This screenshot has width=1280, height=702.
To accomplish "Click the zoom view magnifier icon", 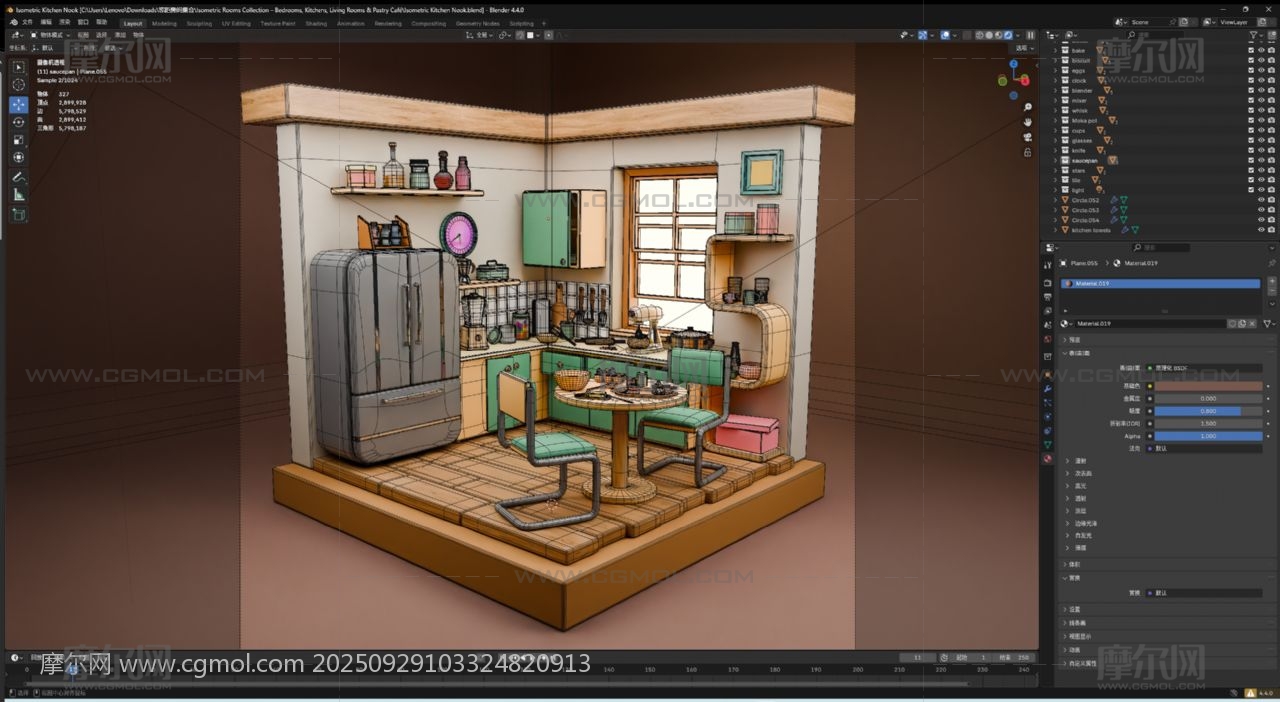I will click(1027, 107).
